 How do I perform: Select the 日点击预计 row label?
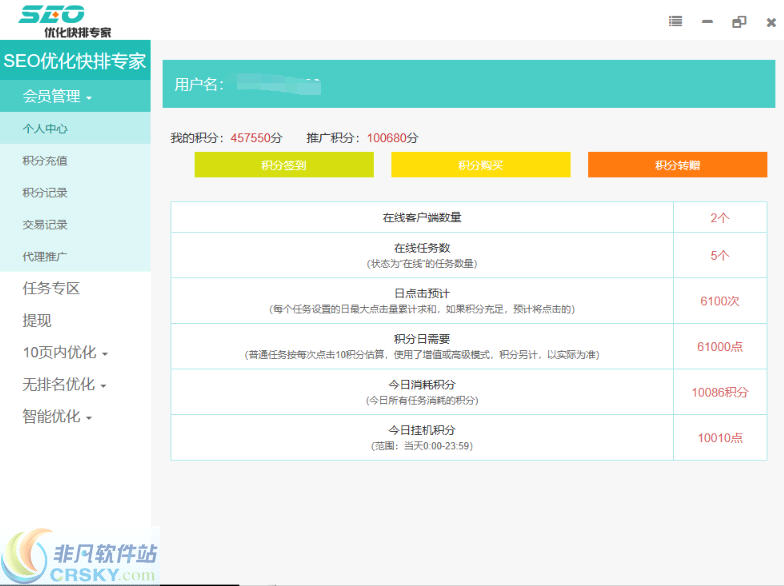pyautogui.click(x=422, y=294)
